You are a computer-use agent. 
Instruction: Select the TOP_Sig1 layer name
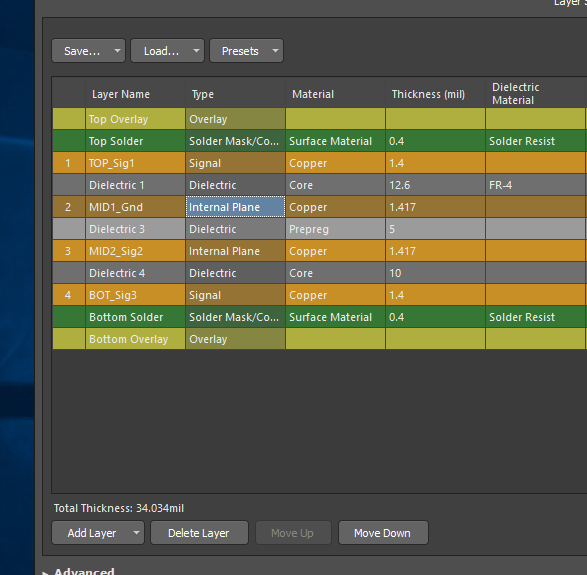[x=135, y=163]
